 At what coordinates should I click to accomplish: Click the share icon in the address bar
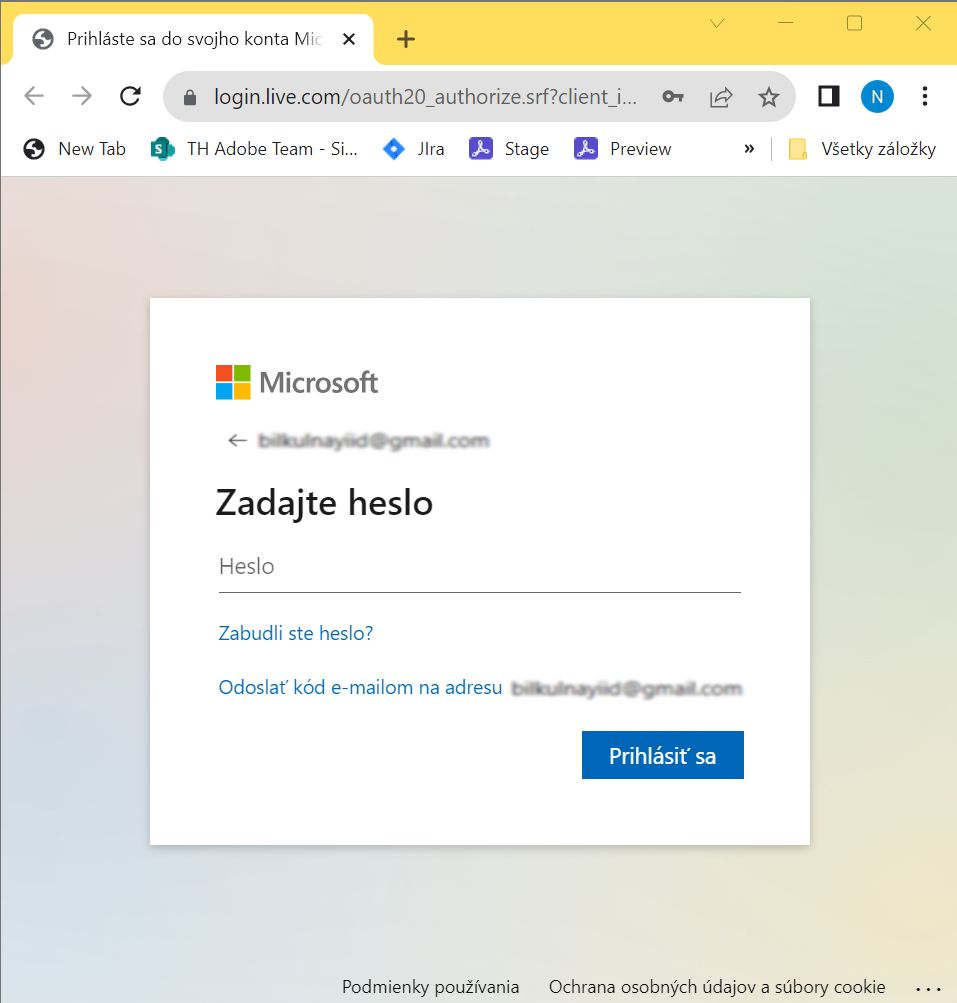coord(720,96)
